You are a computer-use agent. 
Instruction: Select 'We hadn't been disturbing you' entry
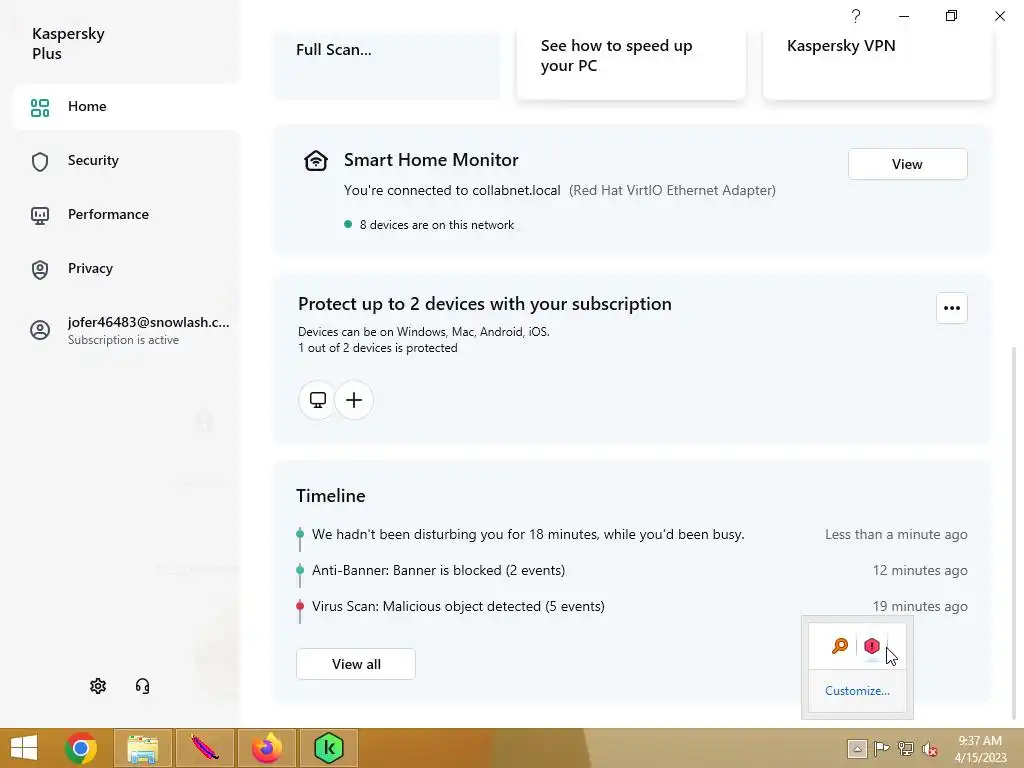tap(528, 534)
